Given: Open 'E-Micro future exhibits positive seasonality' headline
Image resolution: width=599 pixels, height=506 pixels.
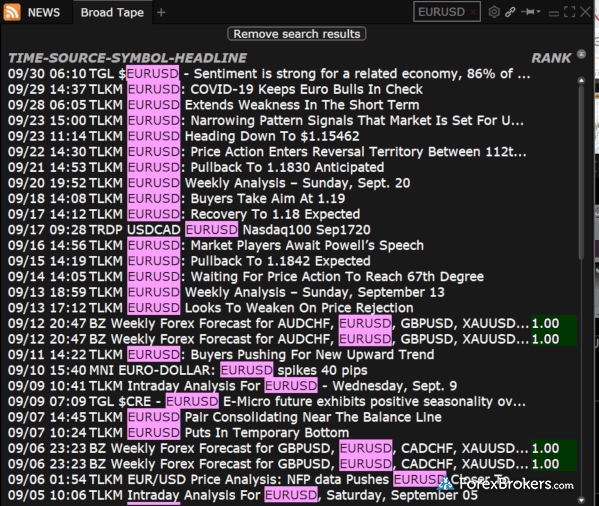Looking at the screenshot, I should coord(267,402).
